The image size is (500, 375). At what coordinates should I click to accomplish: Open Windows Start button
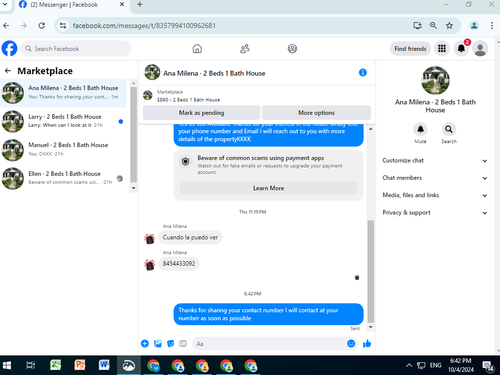7,365
